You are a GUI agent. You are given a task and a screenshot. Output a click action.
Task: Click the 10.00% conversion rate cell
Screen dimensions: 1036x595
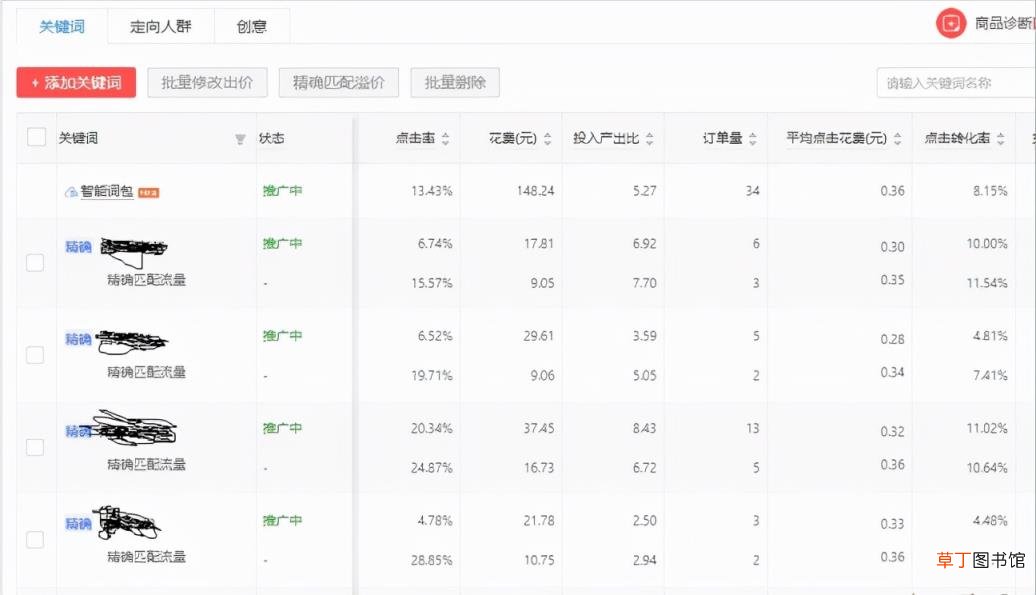tap(987, 244)
